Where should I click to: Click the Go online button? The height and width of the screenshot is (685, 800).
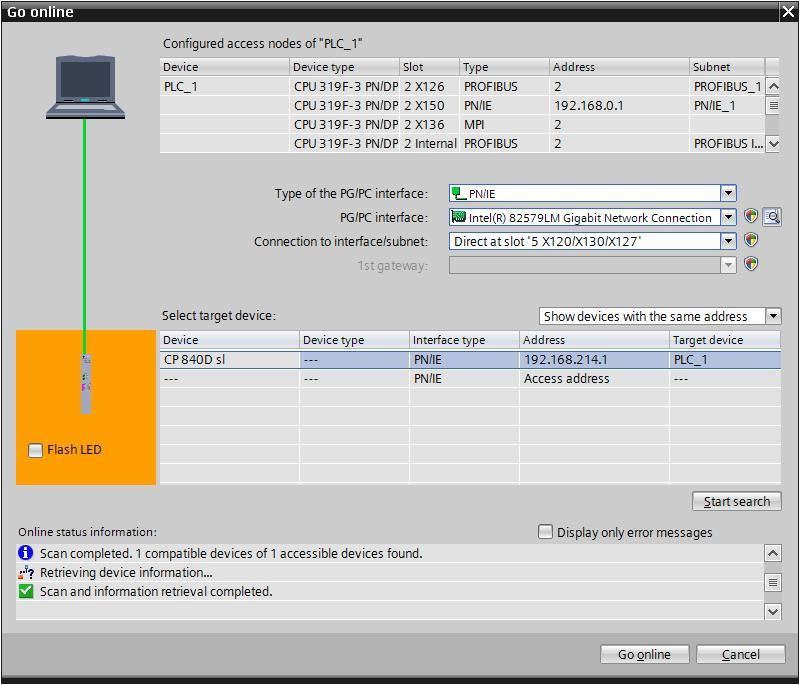coord(644,654)
